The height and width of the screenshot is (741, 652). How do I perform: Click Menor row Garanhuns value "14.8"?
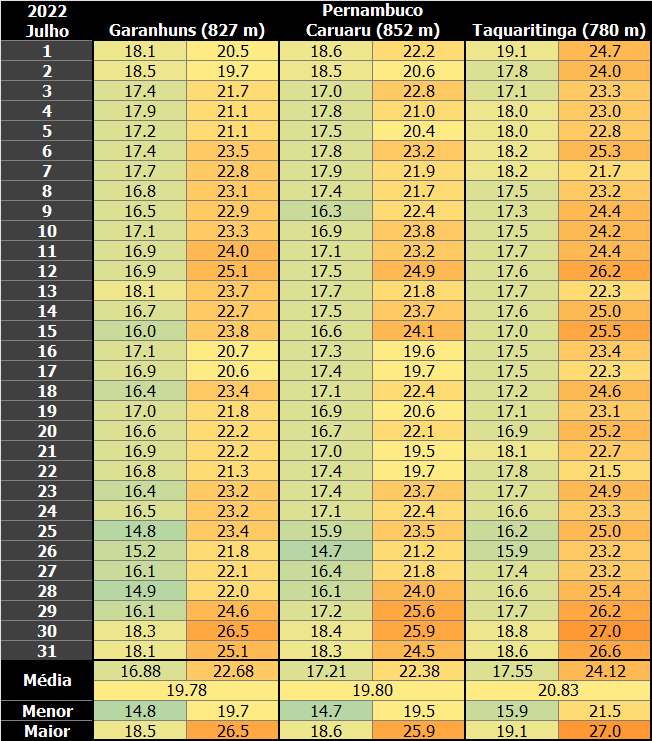(140, 711)
